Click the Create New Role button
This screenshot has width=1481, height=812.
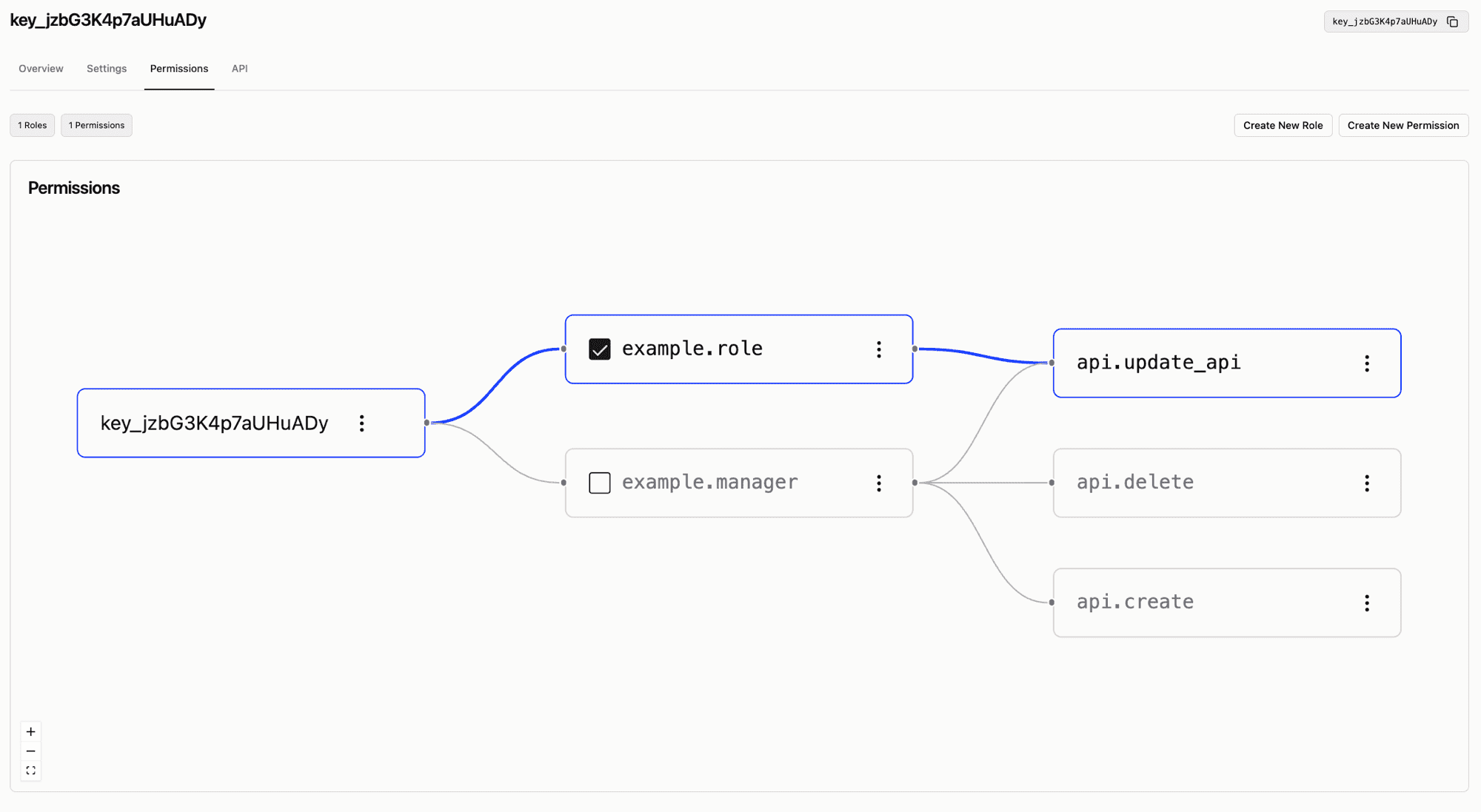click(x=1283, y=125)
